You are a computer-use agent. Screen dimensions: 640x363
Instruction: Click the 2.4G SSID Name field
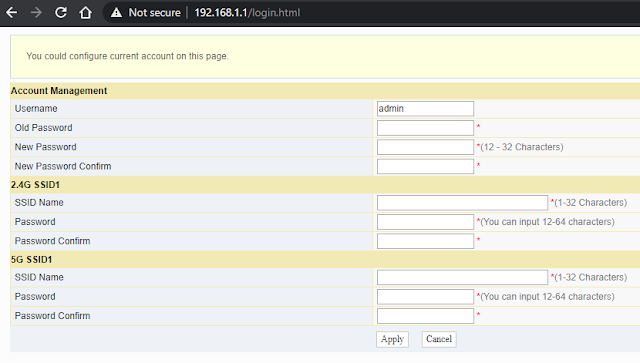click(x=462, y=203)
